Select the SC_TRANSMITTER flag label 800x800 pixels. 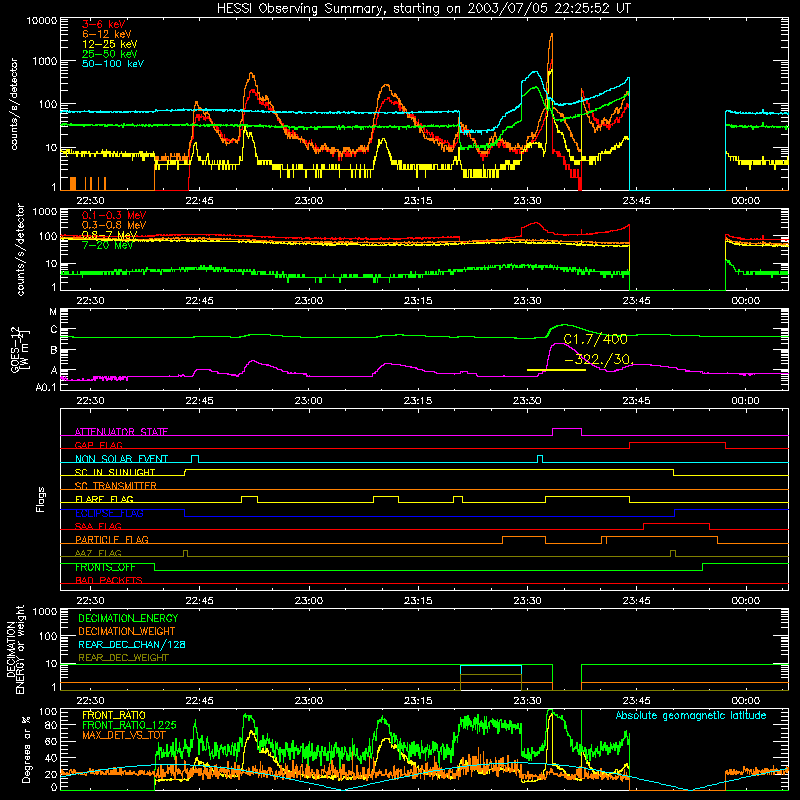pos(116,486)
